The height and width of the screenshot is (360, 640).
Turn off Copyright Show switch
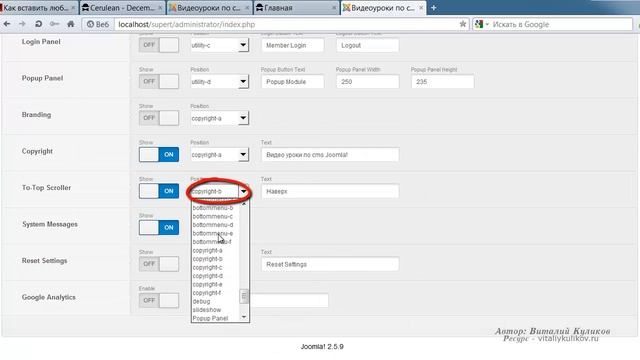click(x=159, y=154)
